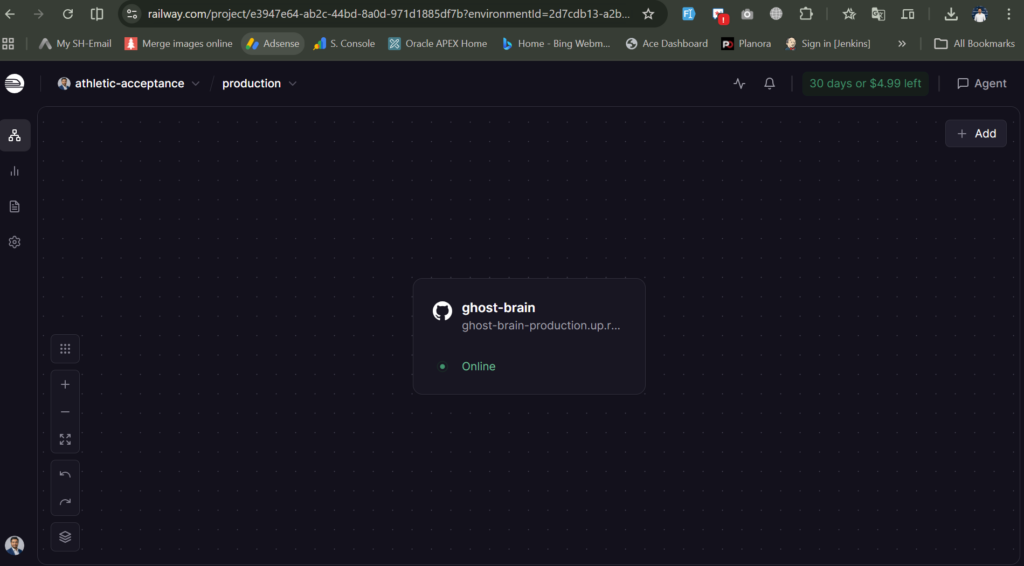Click the 30 days or $4.99 left badge
The width and height of the screenshot is (1024, 566).
click(865, 84)
